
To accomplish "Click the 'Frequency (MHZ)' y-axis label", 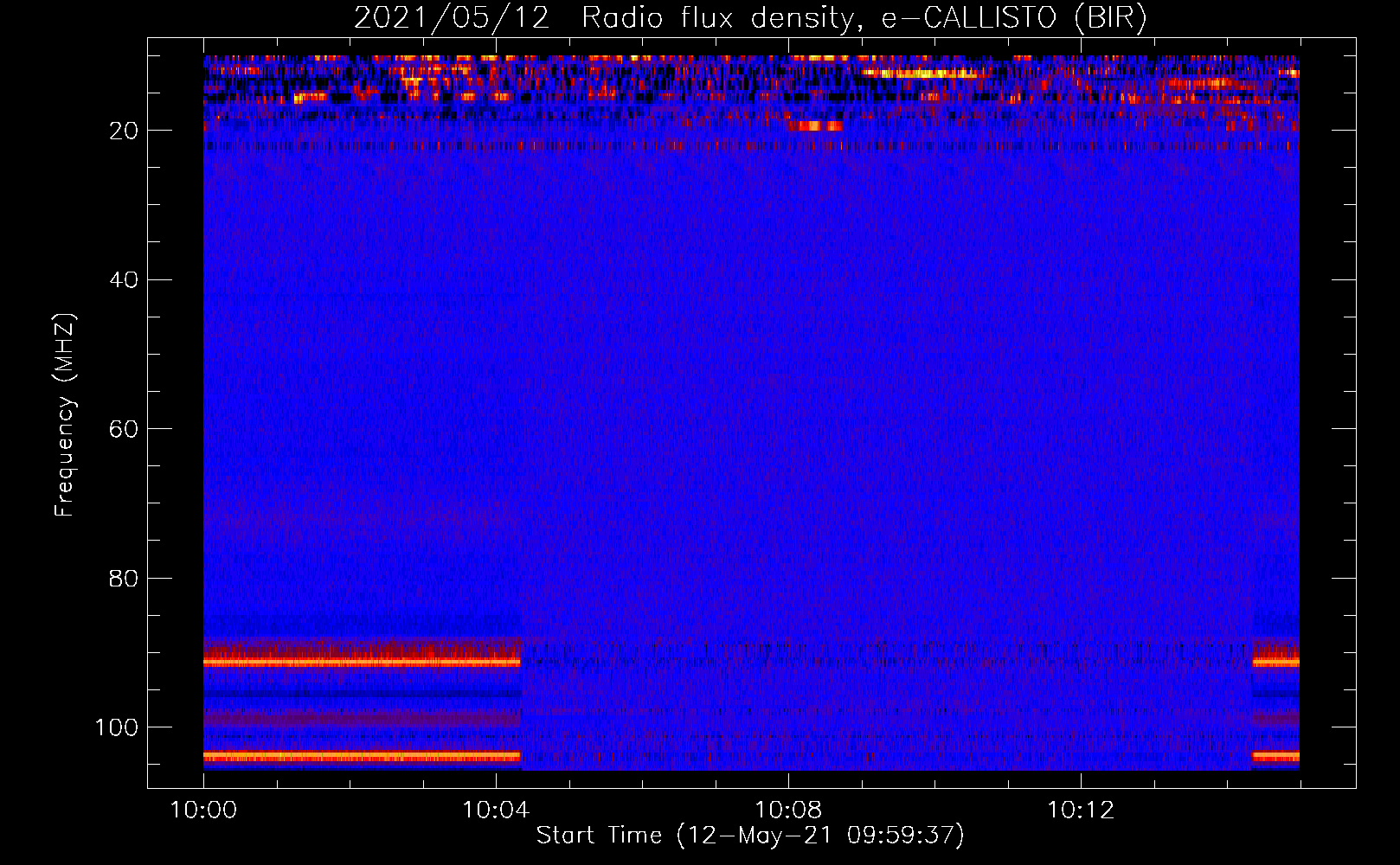I will [65, 415].
